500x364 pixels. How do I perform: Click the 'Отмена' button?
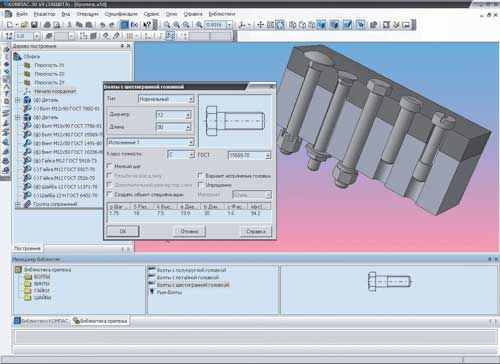(x=189, y=231)
